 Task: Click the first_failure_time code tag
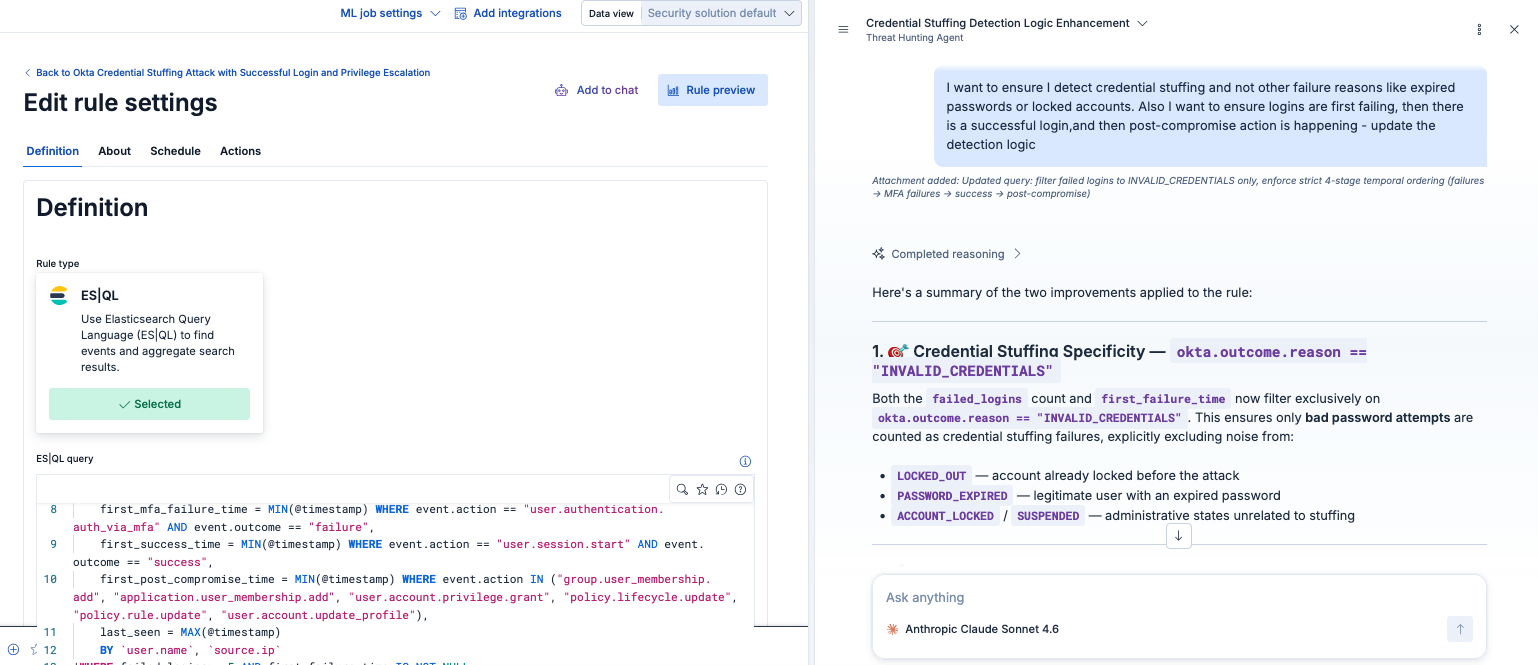pyautogui.click(x=1162, y=398)
